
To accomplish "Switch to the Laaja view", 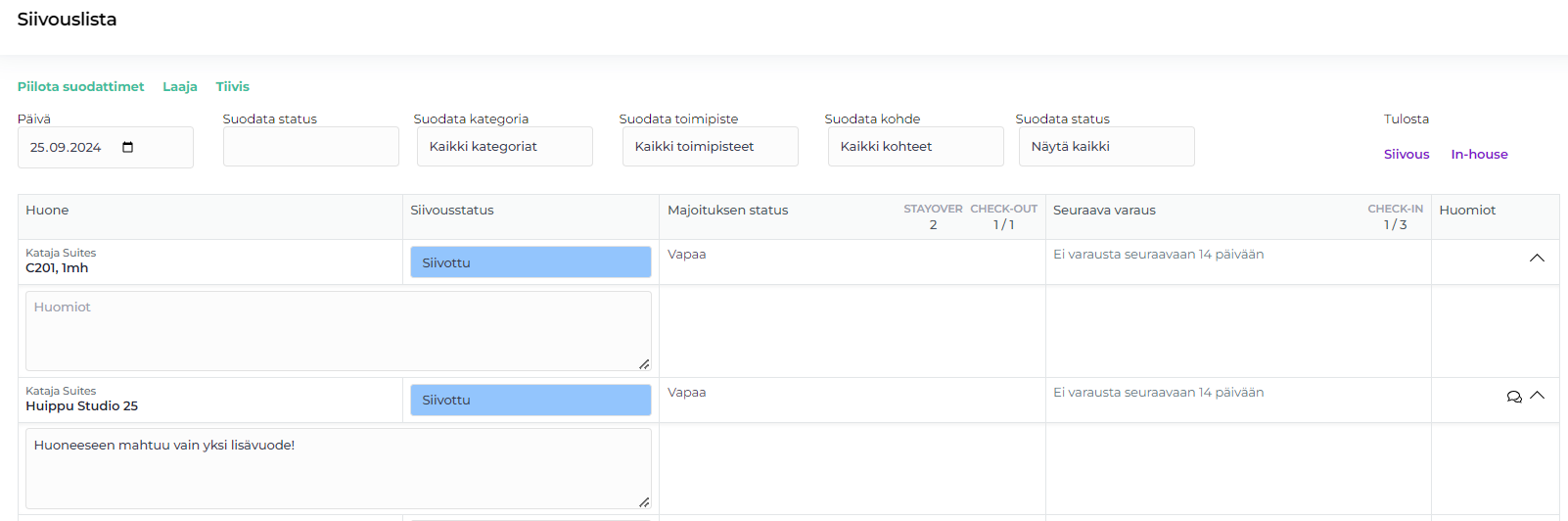I will [180, 86].
